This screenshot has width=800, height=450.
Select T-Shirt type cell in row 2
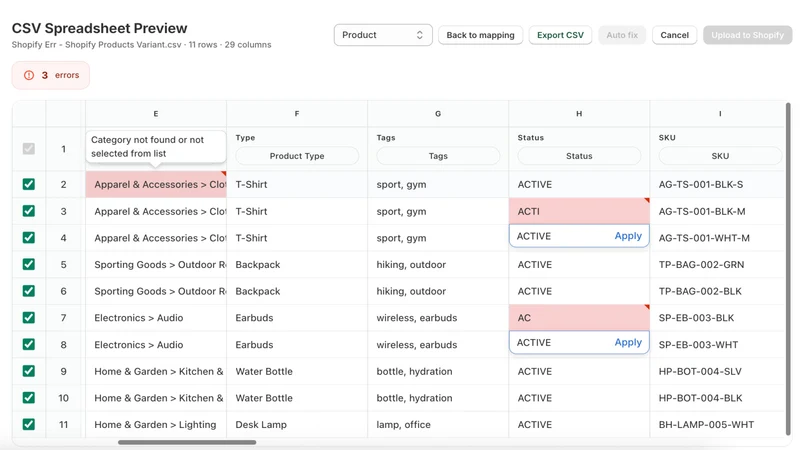[x=297, y=184]
